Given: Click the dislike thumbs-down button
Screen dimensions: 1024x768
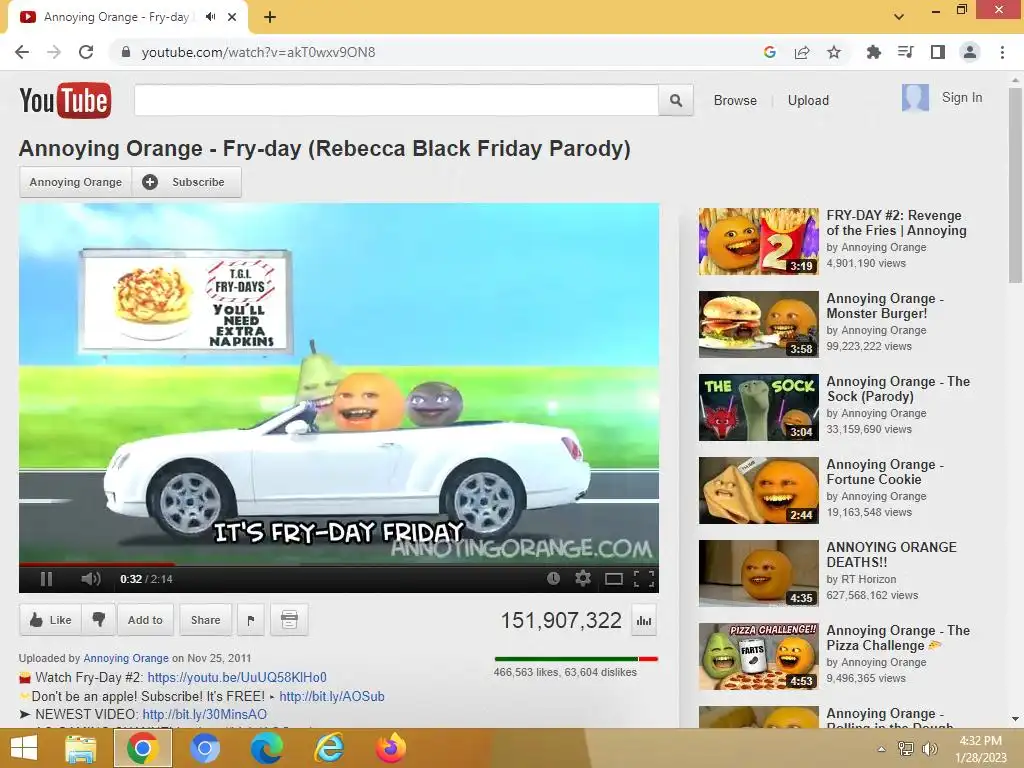Looking at the screenshot, I should pos(99,620).
